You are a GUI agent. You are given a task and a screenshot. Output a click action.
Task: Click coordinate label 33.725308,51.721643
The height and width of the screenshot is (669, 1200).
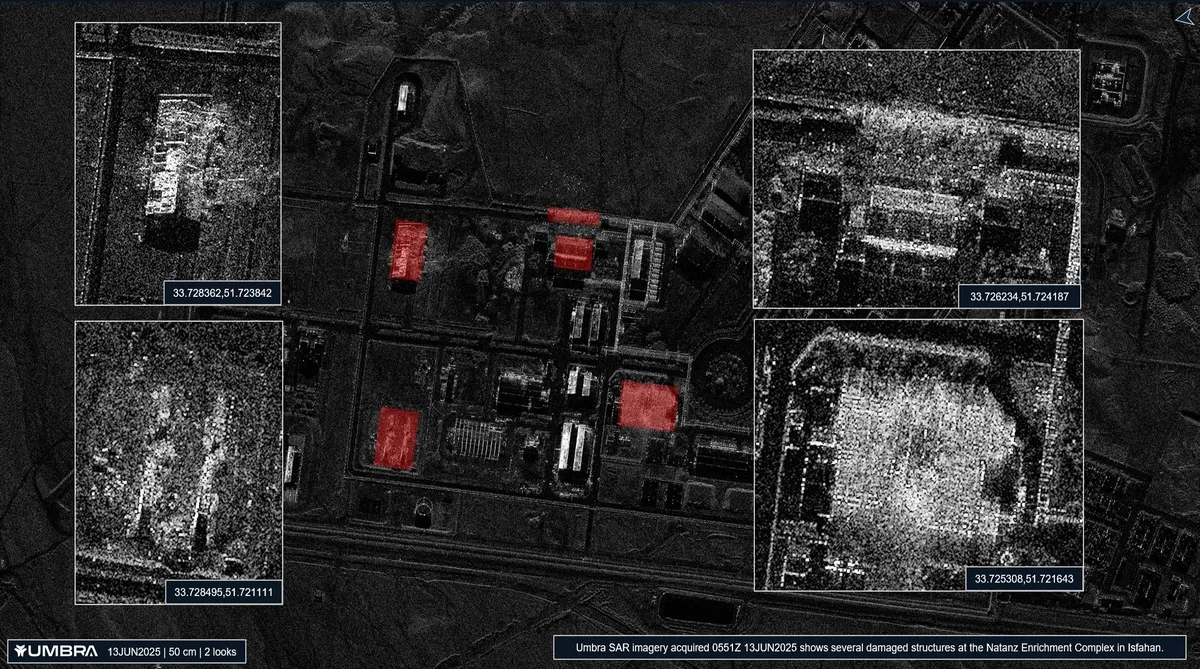click(x=1021, y=579)
